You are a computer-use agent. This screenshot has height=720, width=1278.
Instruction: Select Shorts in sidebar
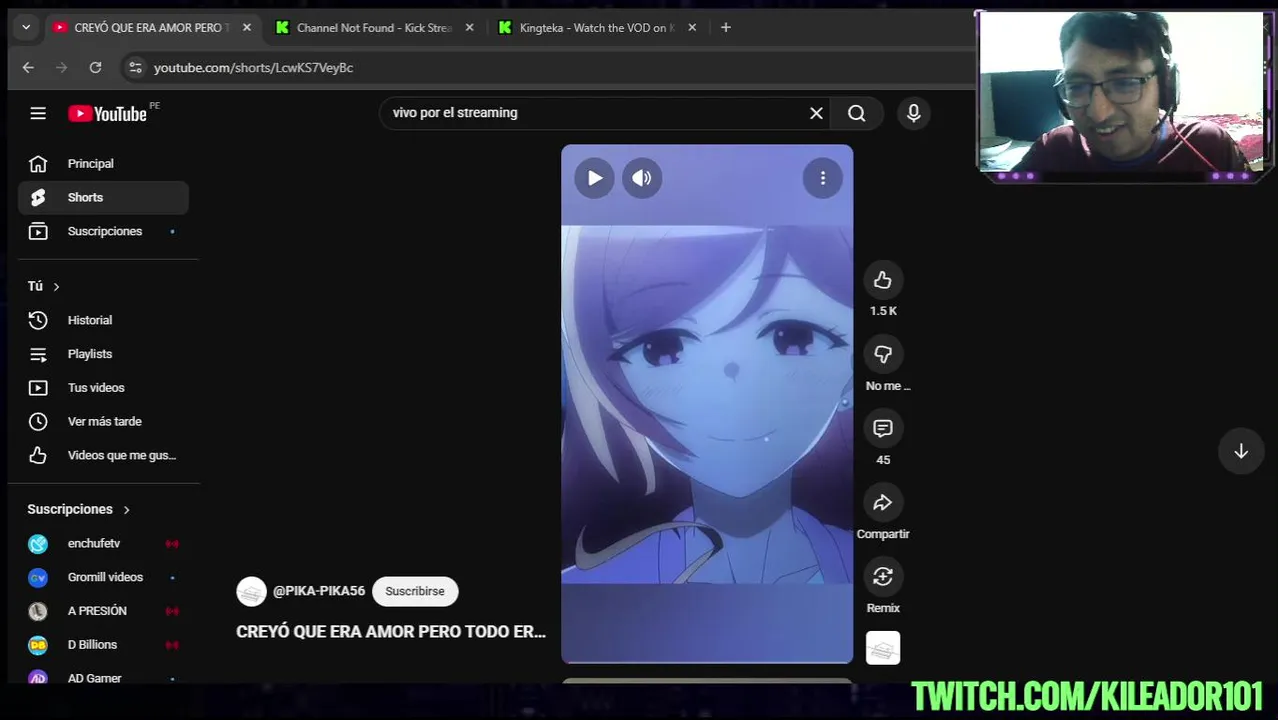point(103,197)
